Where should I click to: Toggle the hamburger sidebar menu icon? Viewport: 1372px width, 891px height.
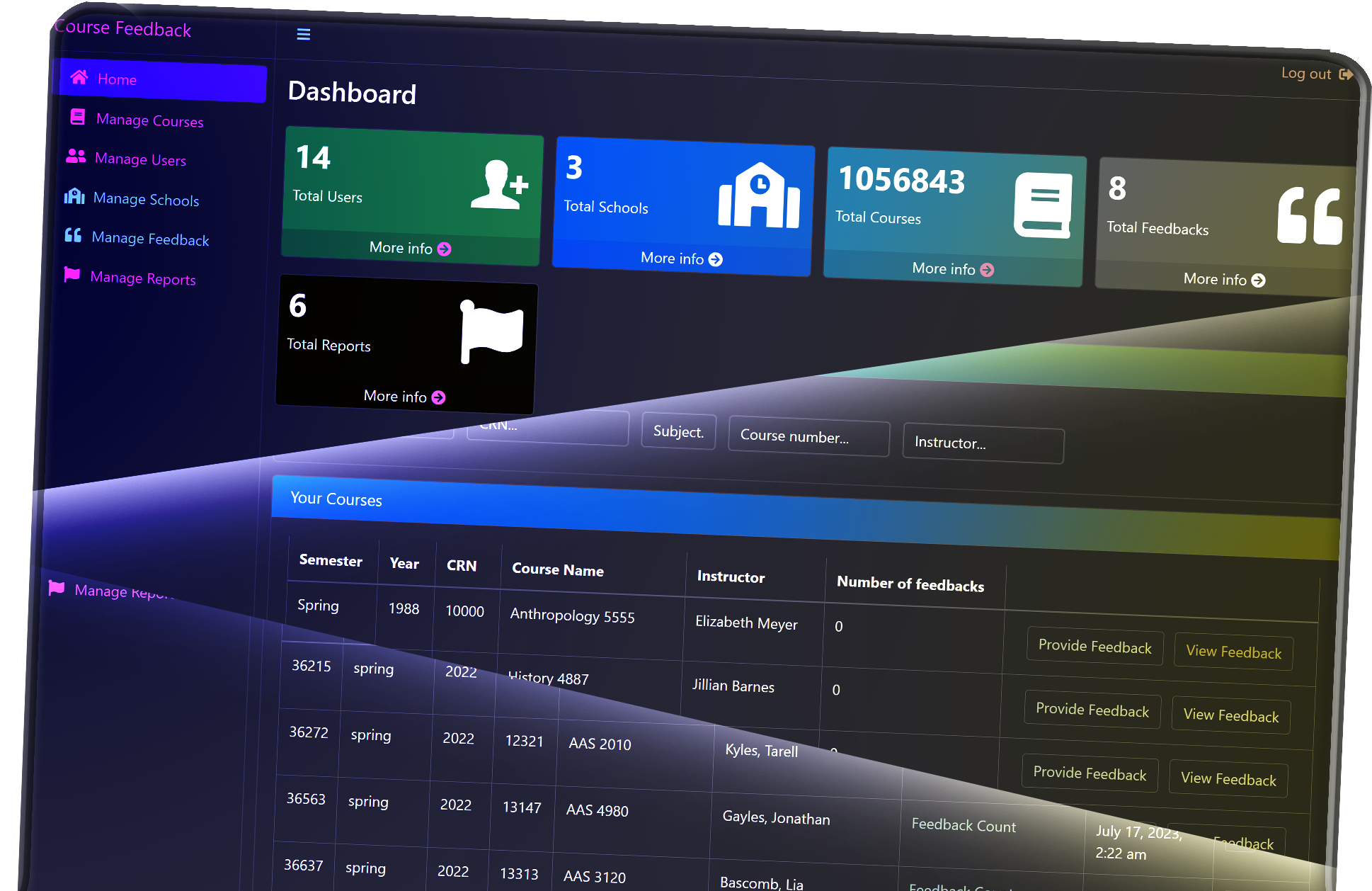point(303,34)
